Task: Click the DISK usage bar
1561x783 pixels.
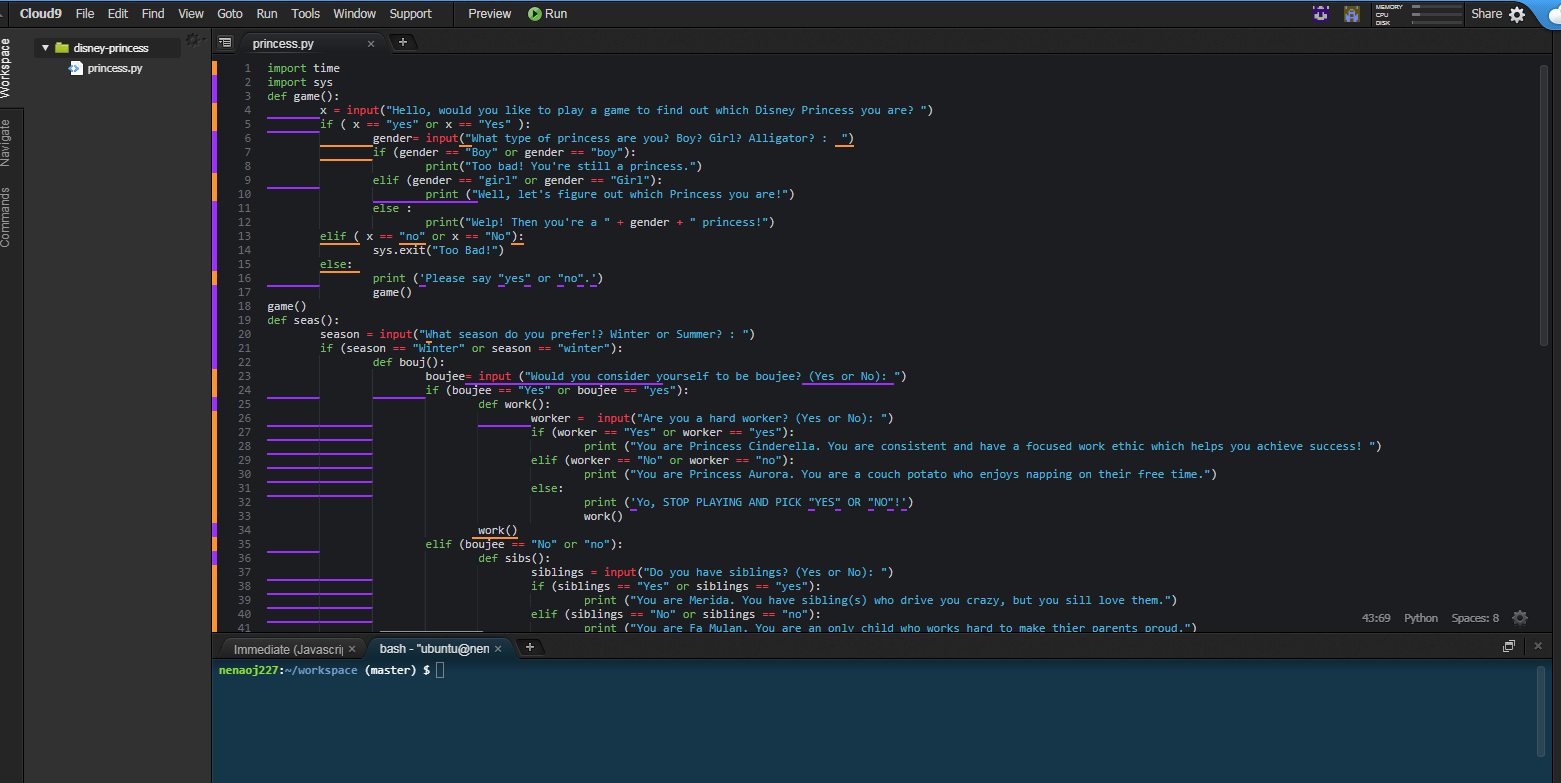Action: 1436,22
